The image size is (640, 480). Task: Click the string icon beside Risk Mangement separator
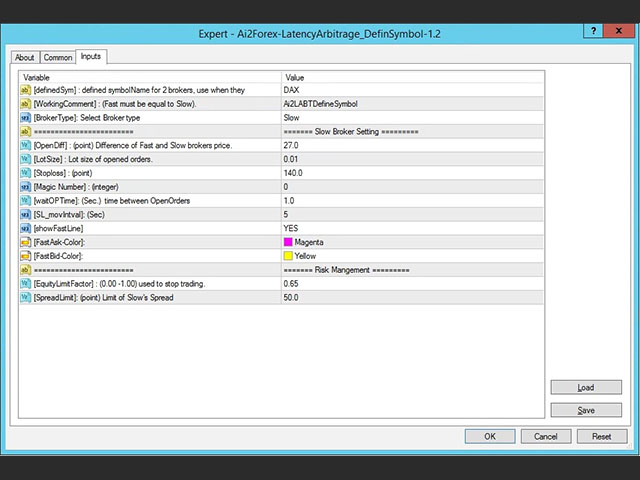tap(25, 270)
